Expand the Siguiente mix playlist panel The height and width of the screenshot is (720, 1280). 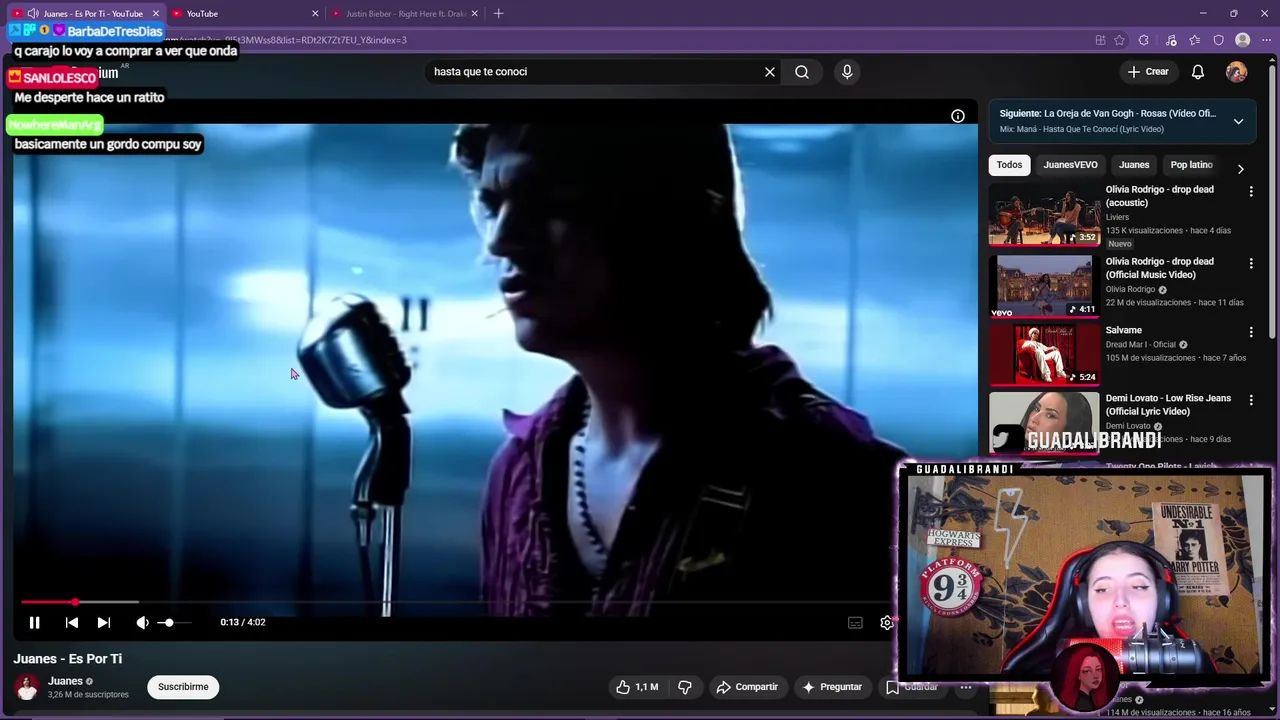point(1238,121)
